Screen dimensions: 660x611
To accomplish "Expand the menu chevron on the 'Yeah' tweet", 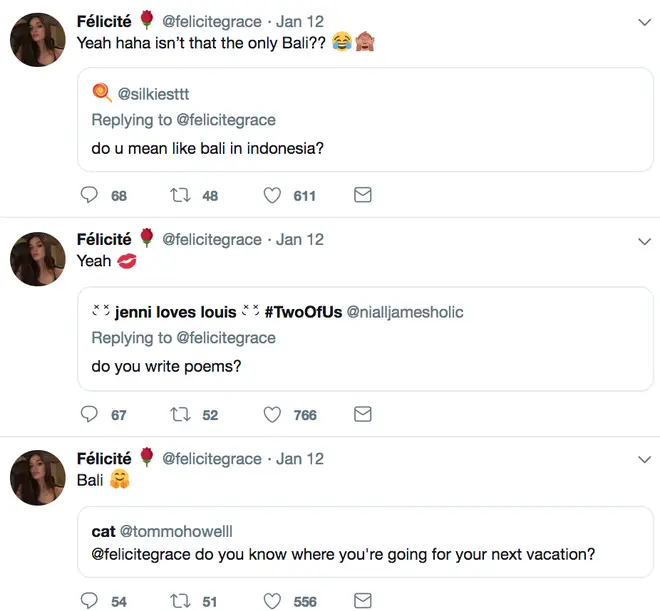I will (x=644, y=242).
